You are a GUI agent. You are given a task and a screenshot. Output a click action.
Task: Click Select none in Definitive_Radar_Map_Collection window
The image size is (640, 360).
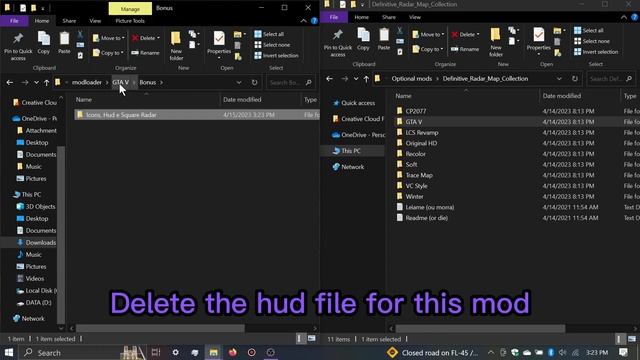click(592, 41)
